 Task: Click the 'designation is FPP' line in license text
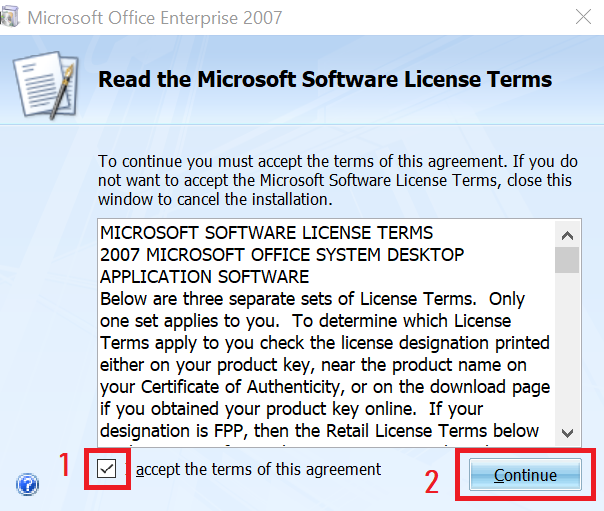coord(319,431)
